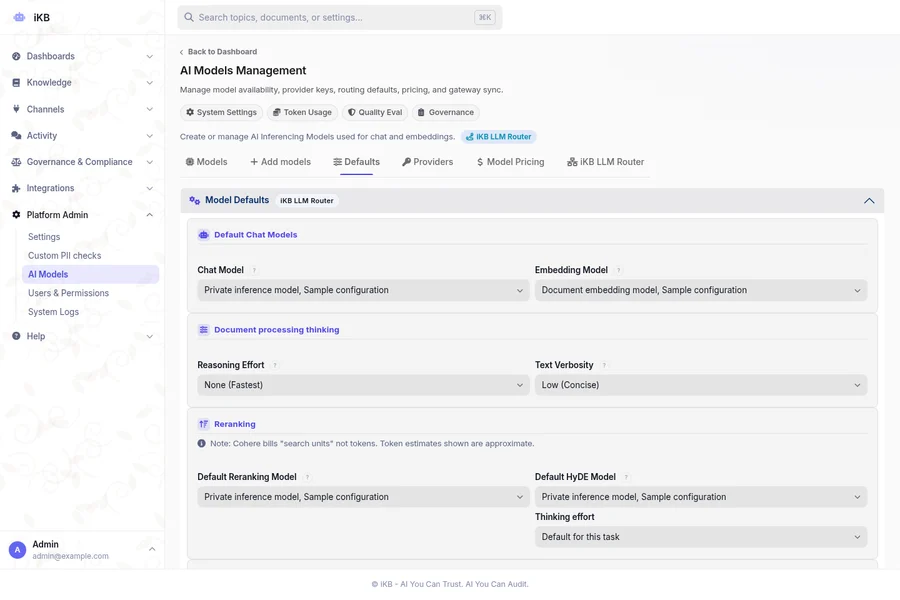Click the Admin avatar circle
The image size is (900, 600).
17,550
